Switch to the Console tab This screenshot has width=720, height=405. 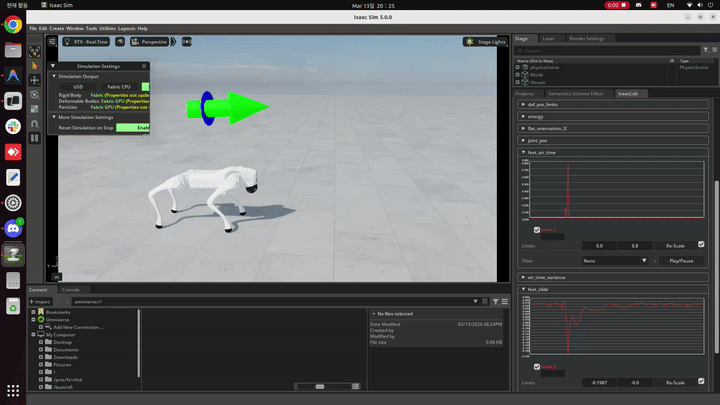[71, 290]
